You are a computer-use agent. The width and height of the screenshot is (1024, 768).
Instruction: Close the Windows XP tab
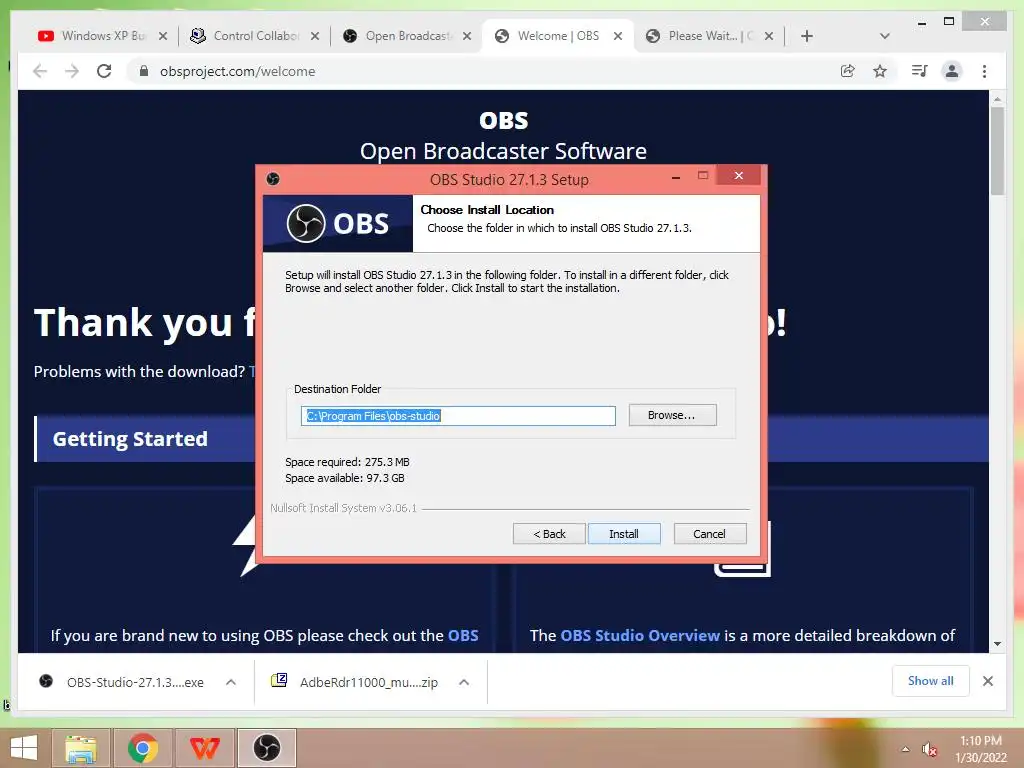163,37
